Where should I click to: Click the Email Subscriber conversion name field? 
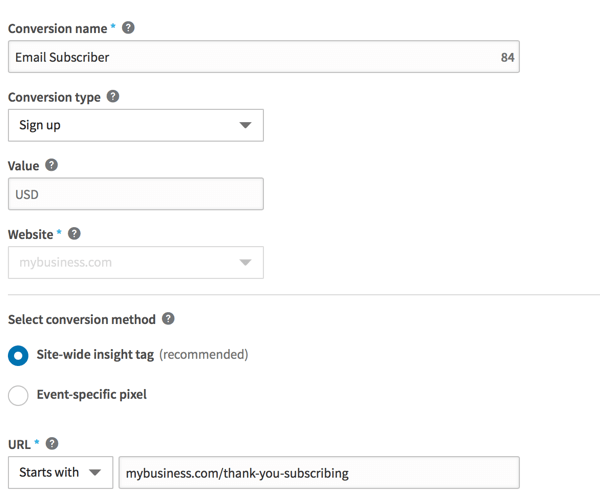[250, 57]
